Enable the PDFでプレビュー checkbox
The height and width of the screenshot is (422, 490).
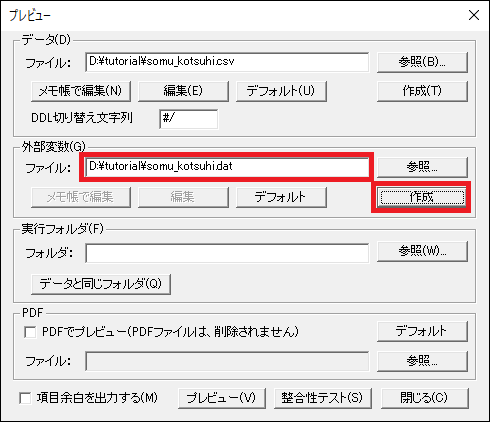(x=30, y=332)
